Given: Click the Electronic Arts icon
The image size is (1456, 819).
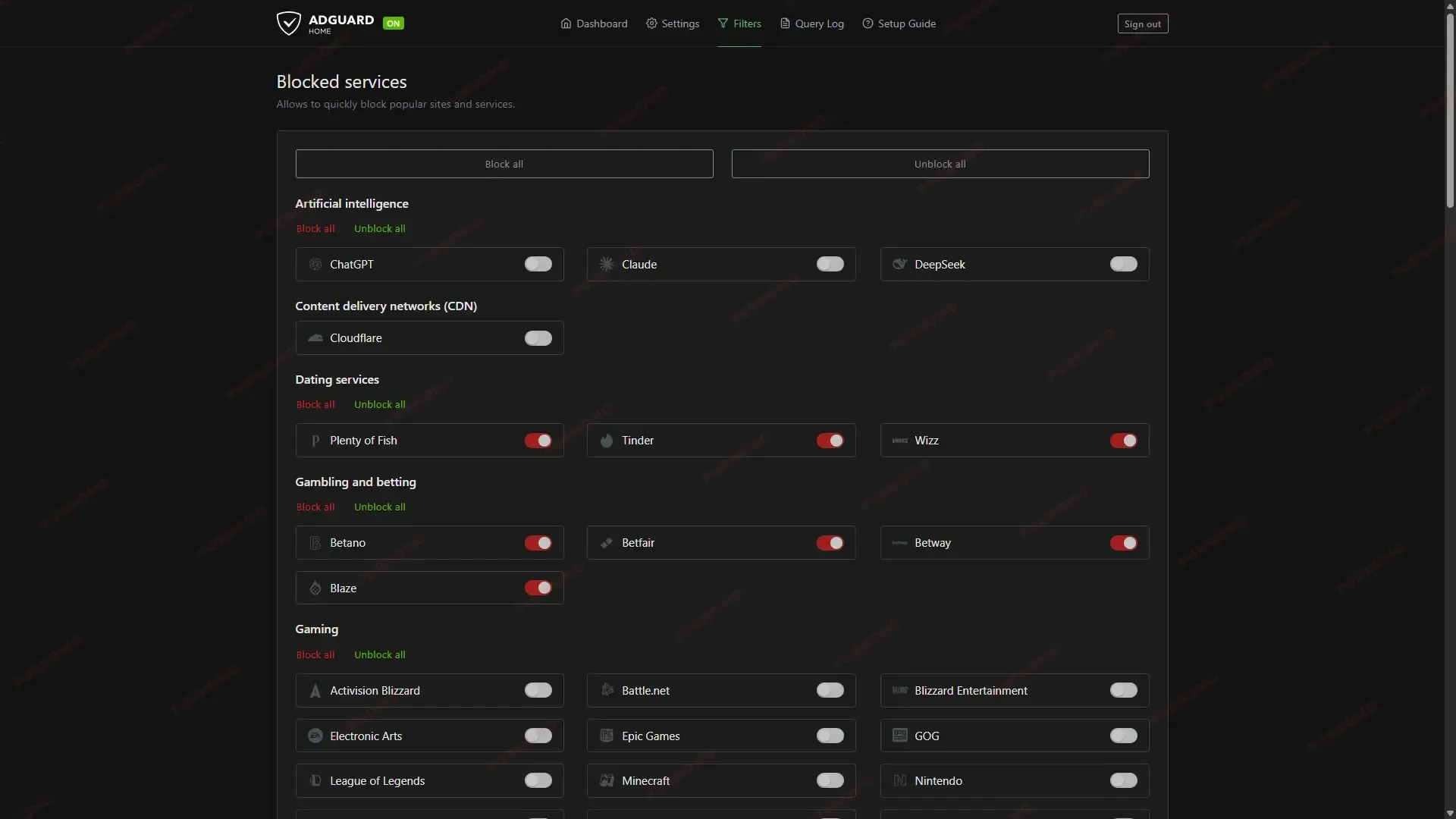Looking at the screenshot, I should (x=315, y=736).
